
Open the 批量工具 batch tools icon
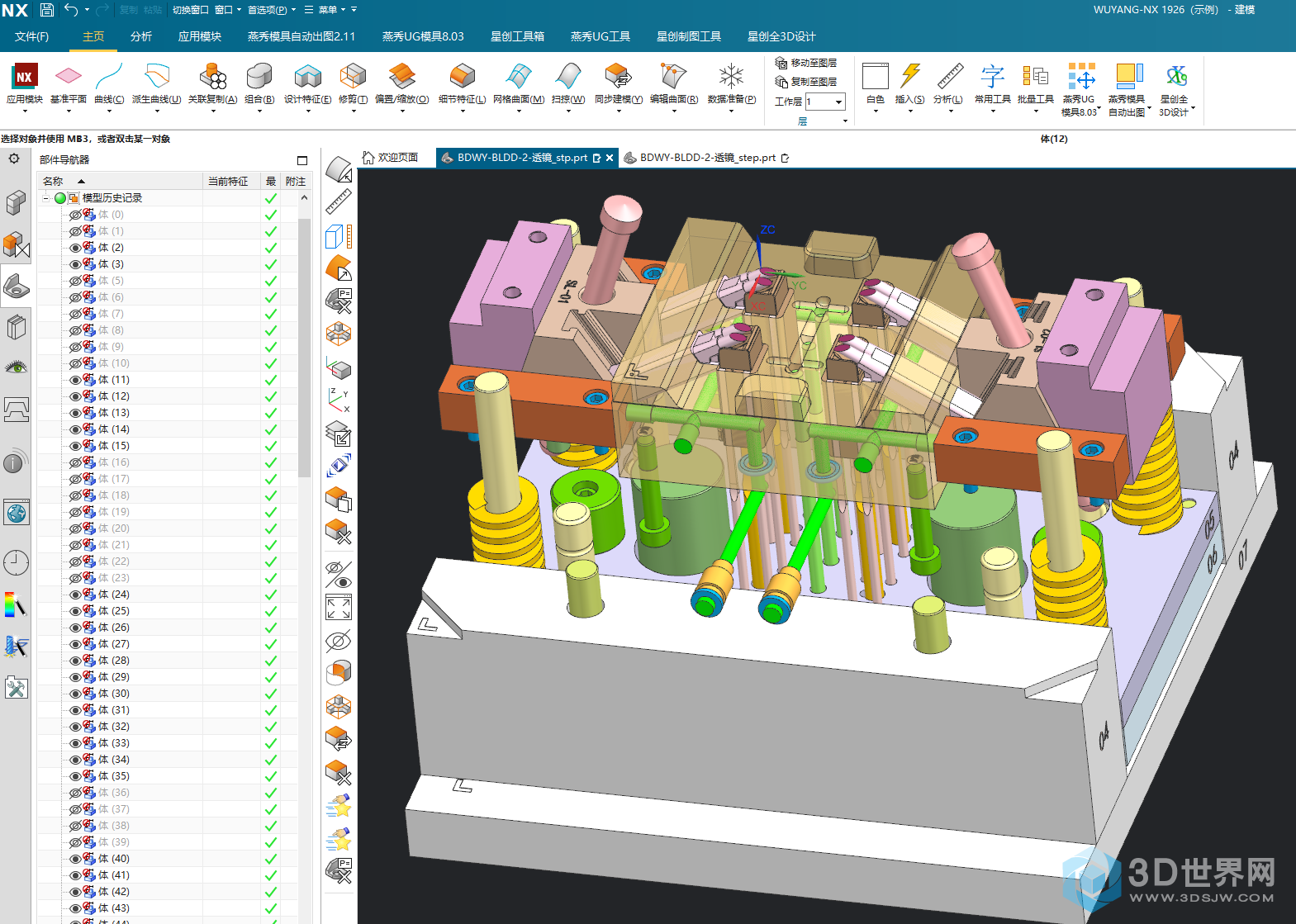(1035, 76)
